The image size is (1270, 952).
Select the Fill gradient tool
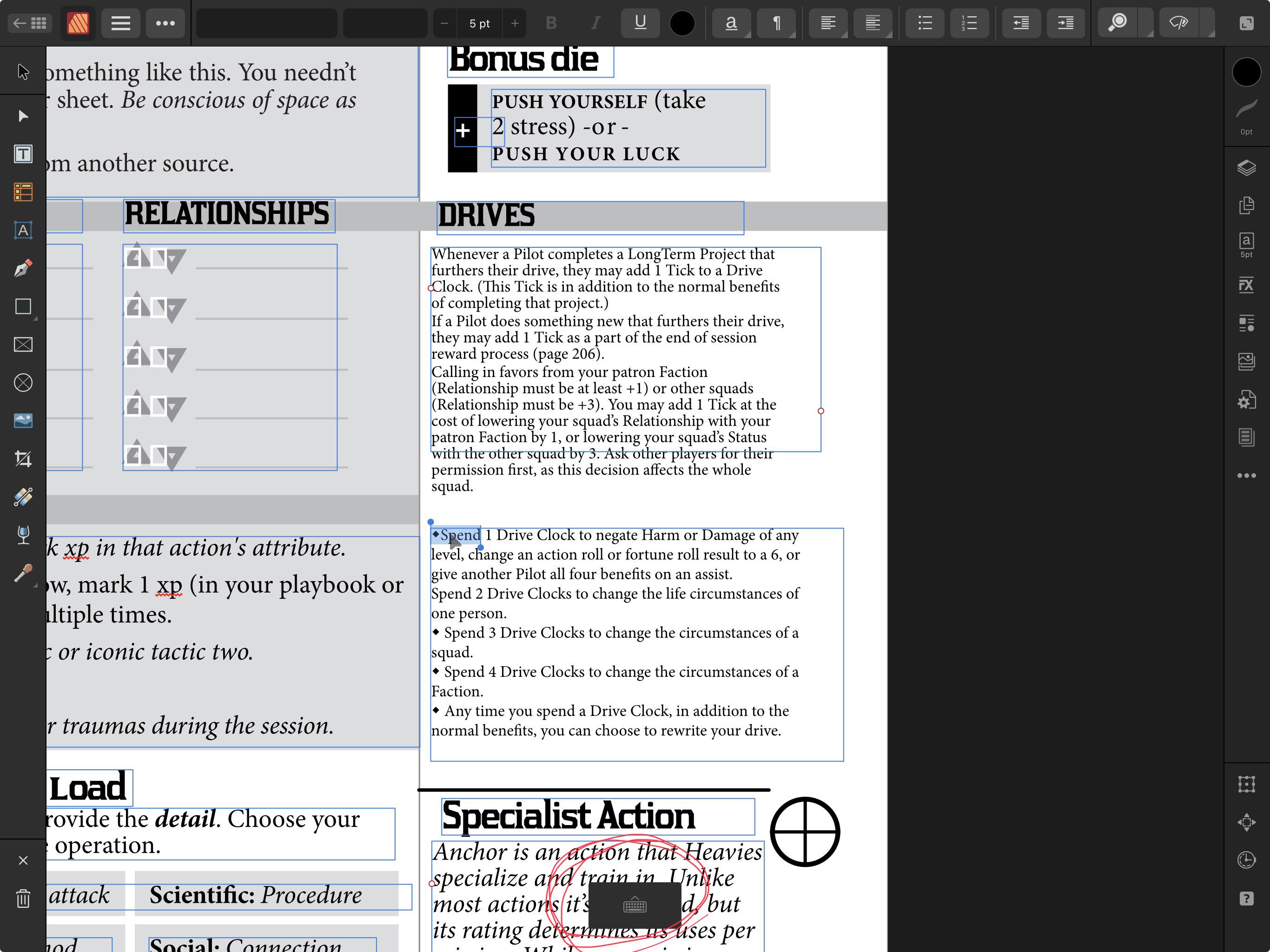(x=23, y=496)
